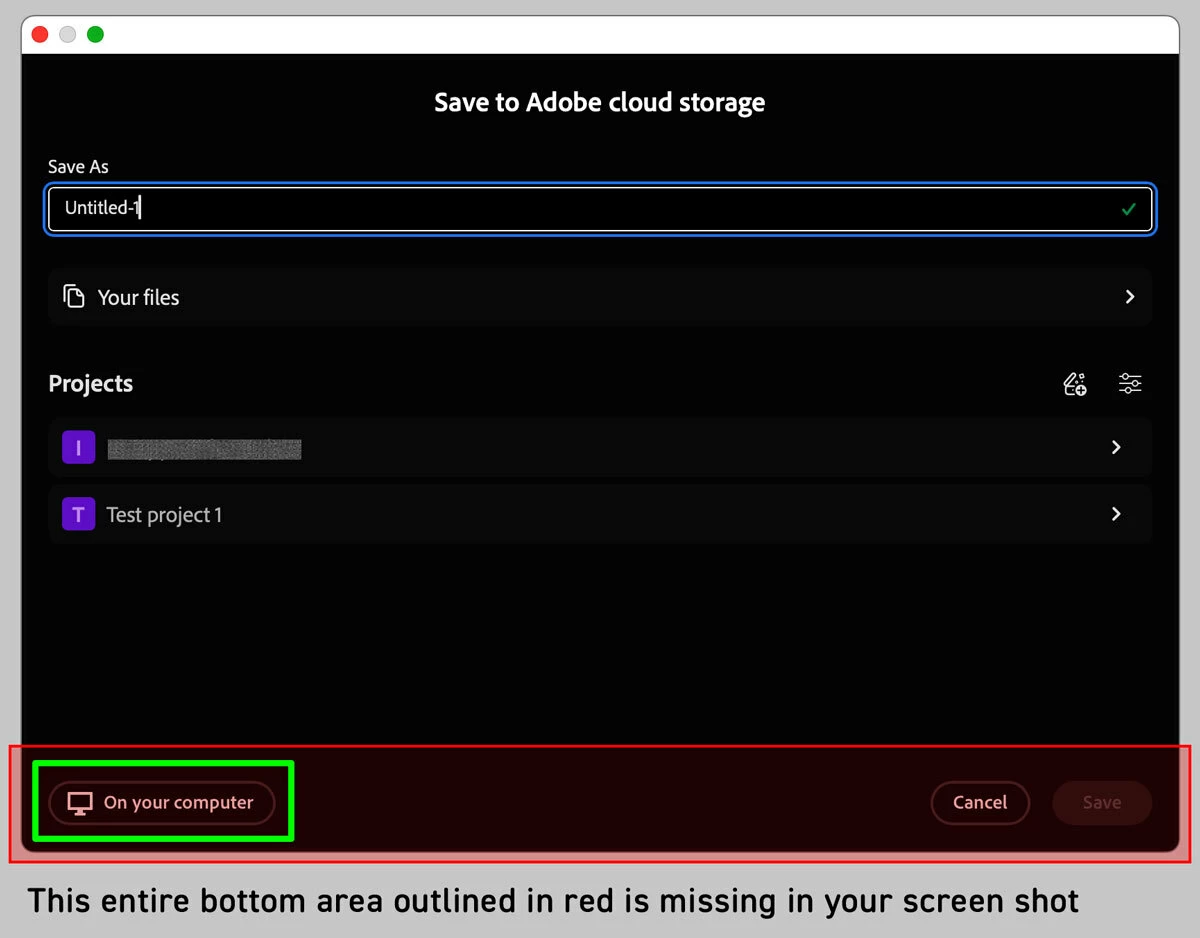The width and height of the screenshot is (1200, 938).
Task: Click the Projects heading
Action: [x=90, y=384]
